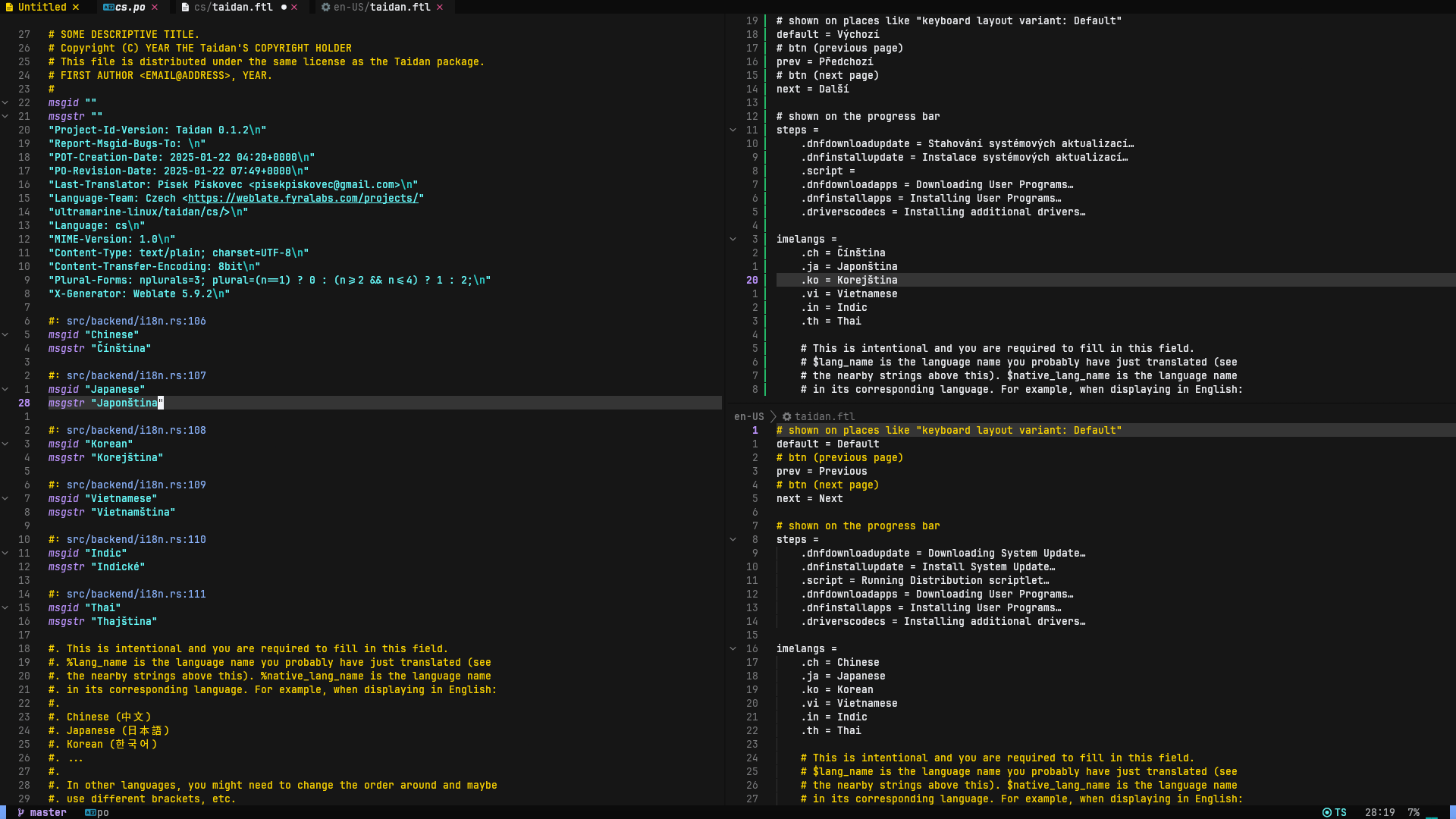1456x819 pixels.
Task: Click the chevron separator in en-US breadcrumb
Action: click(773, 416)
